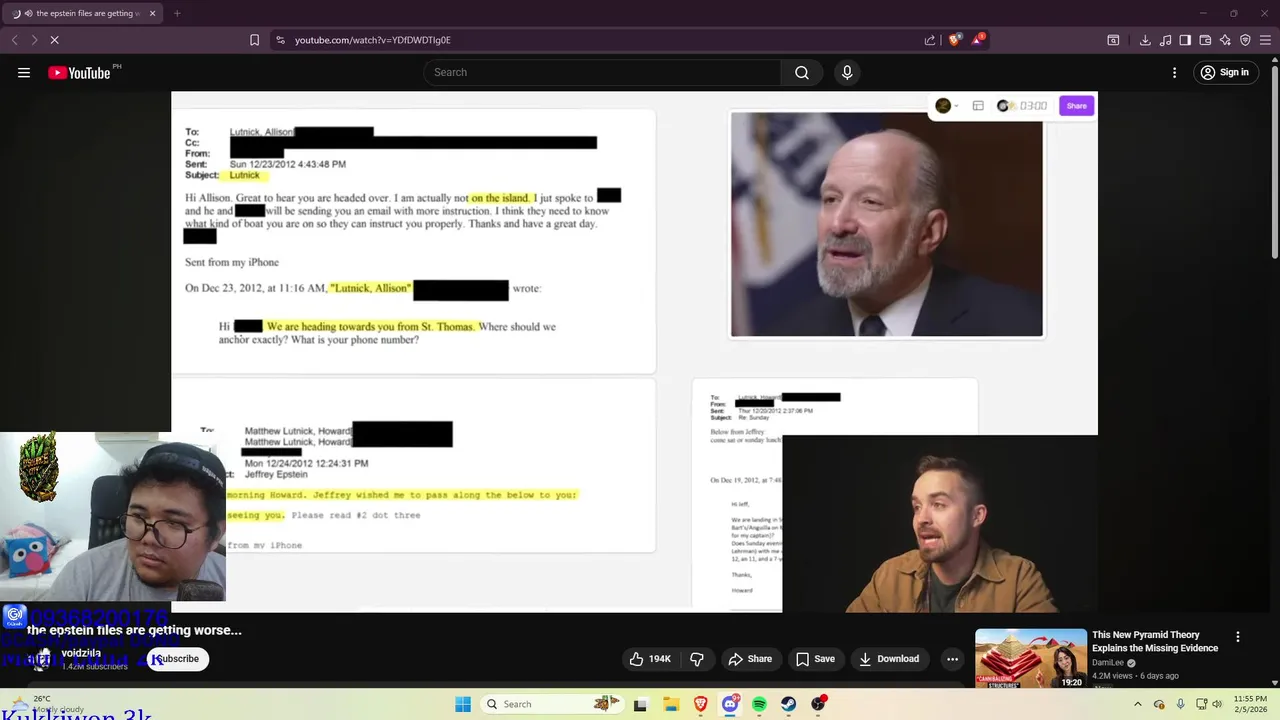Close the epstein files tab
Screen dimensions: 1280x720
(152, 13)
